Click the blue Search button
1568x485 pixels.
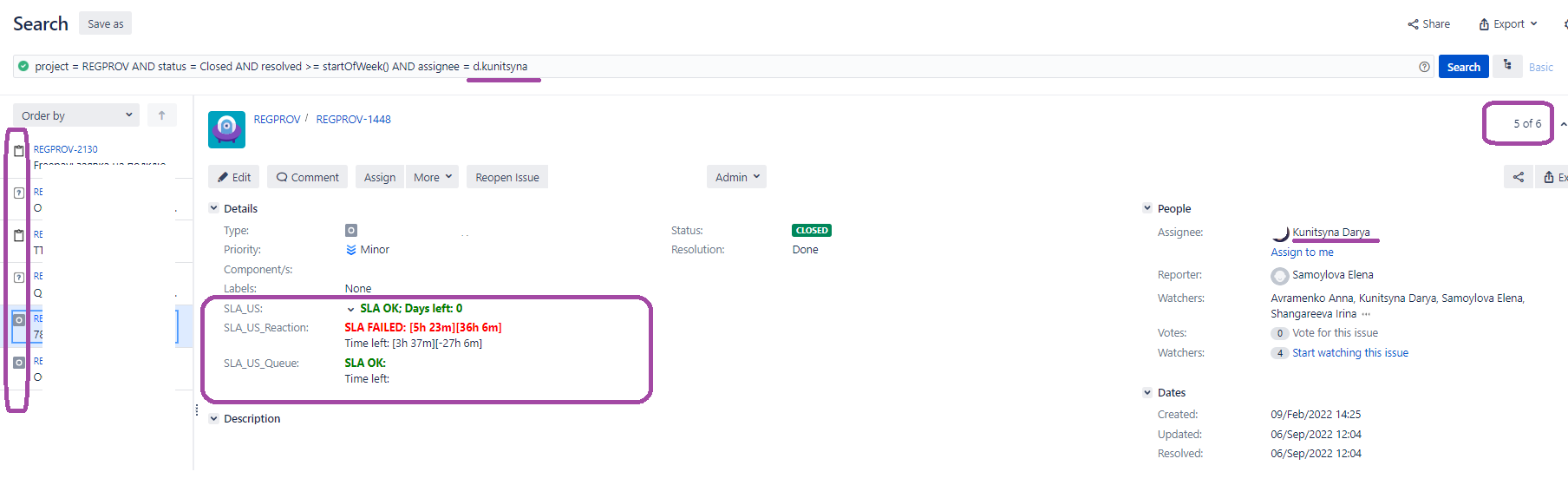tap(1464, 67)
